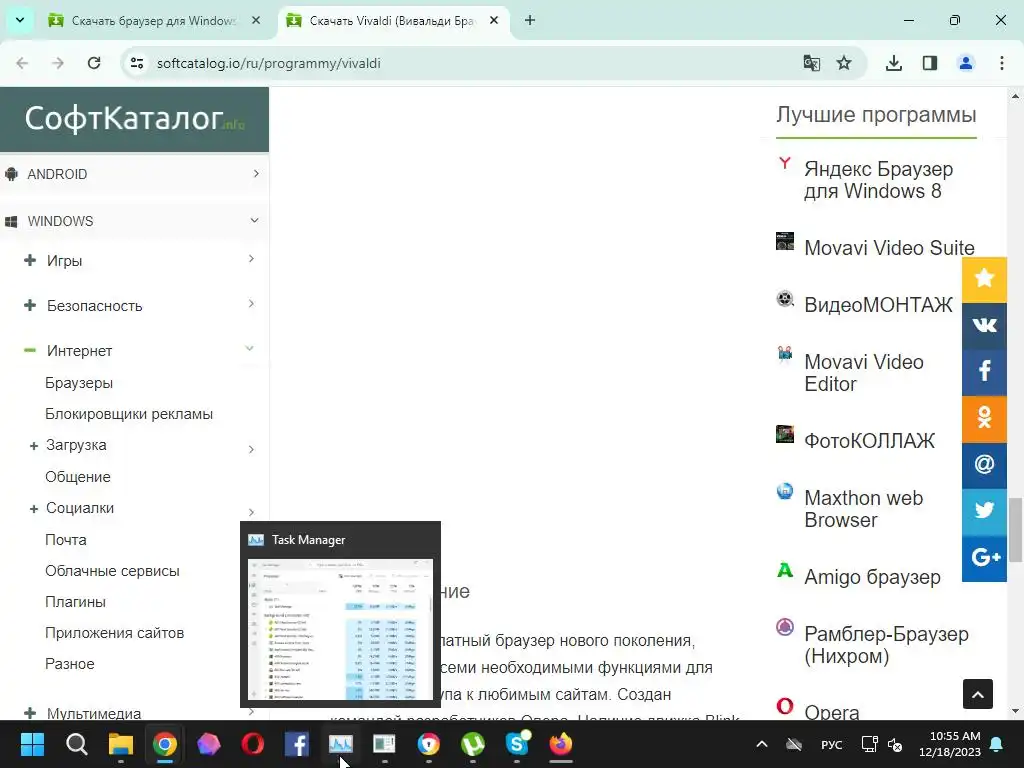Click Task Manager taskbar icon
The image size is (1024, 768).
[x=341, y=744]
